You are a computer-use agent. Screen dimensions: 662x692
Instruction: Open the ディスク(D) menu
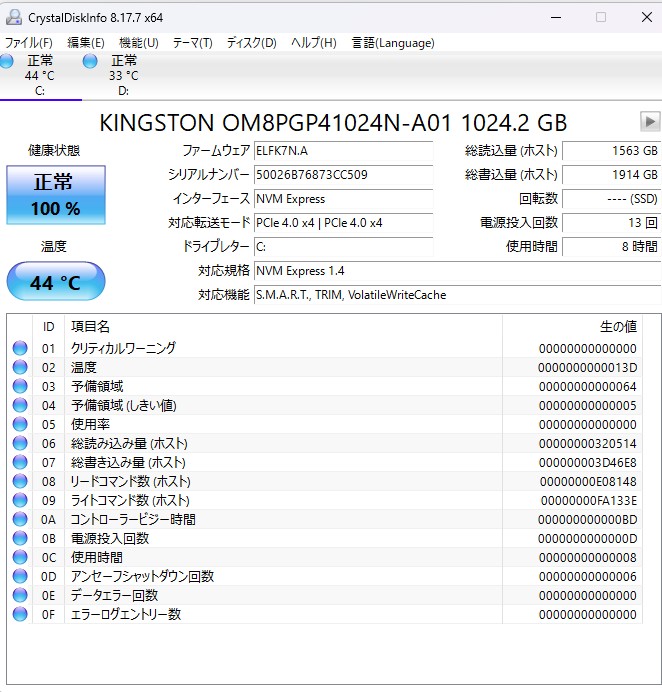point(252,43)
